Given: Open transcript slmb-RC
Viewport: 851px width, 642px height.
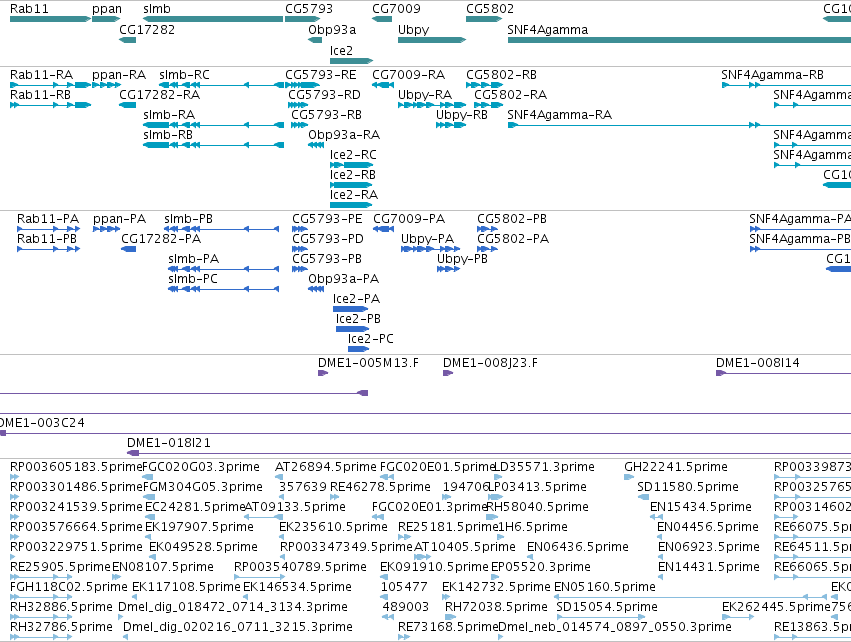Looking at the screenshot, I should 185,74.
